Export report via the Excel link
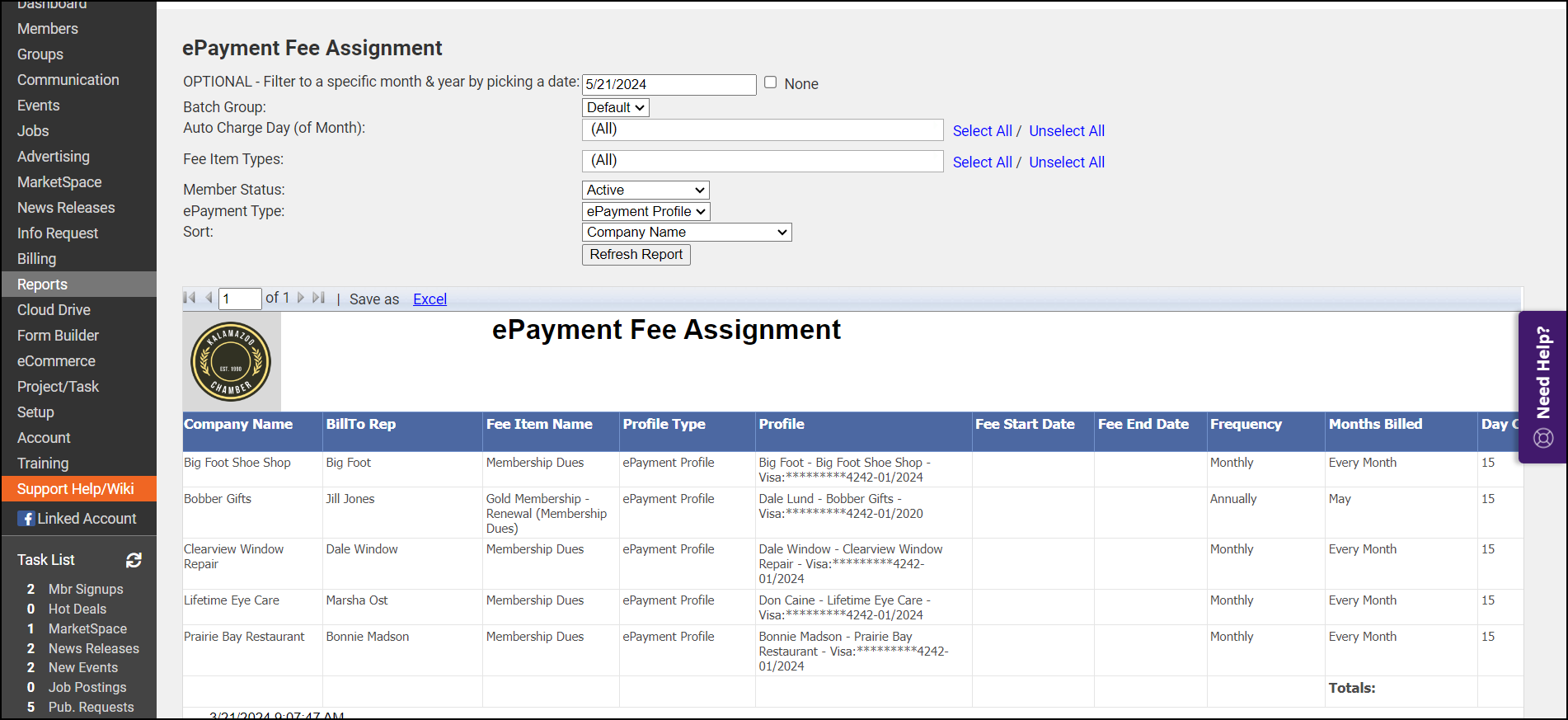The height and width of the screenshot is (720, 1568). tap(430, 299)
